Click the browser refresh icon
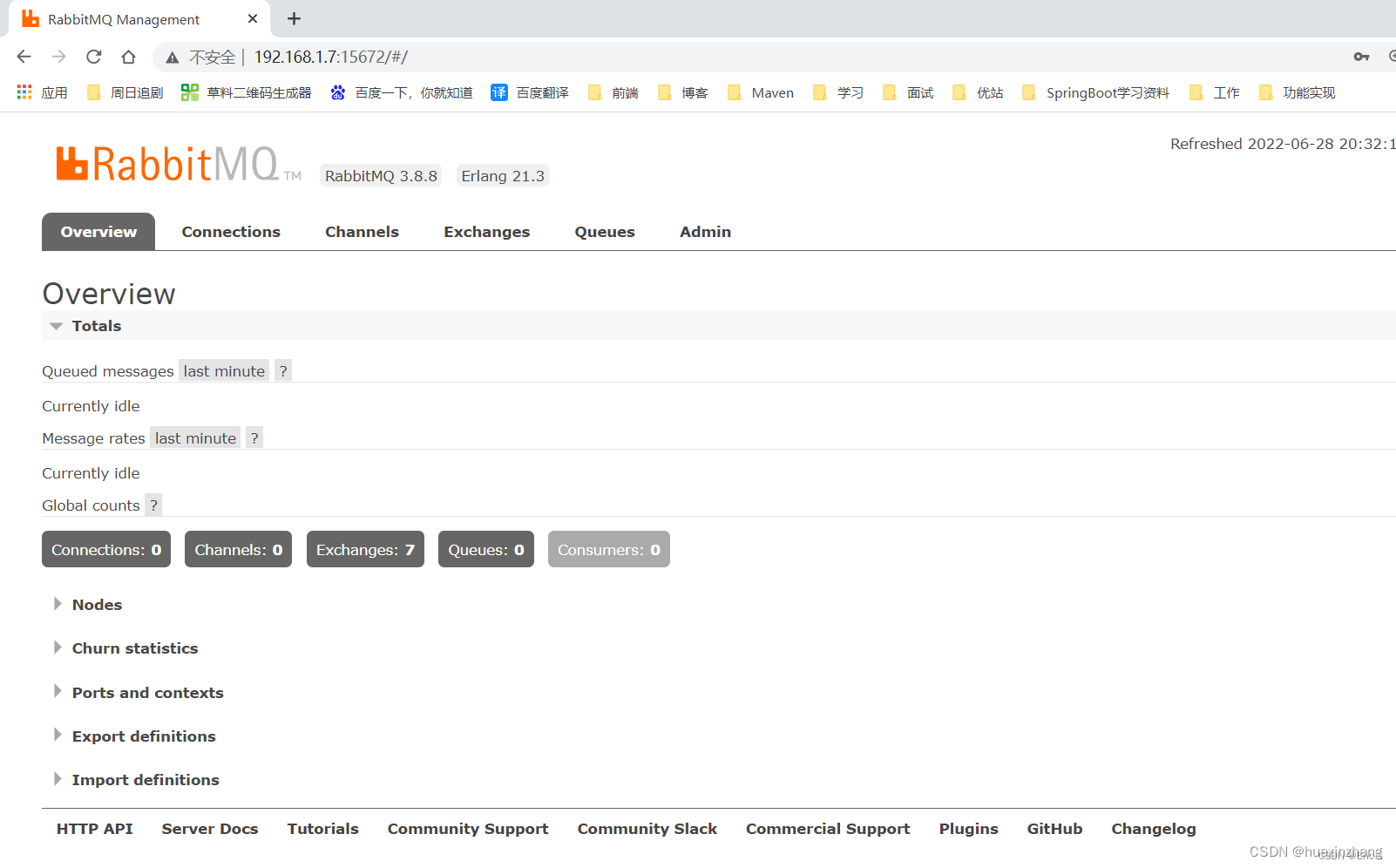This screenshot has height=868, width=1396. pos(93,57)
